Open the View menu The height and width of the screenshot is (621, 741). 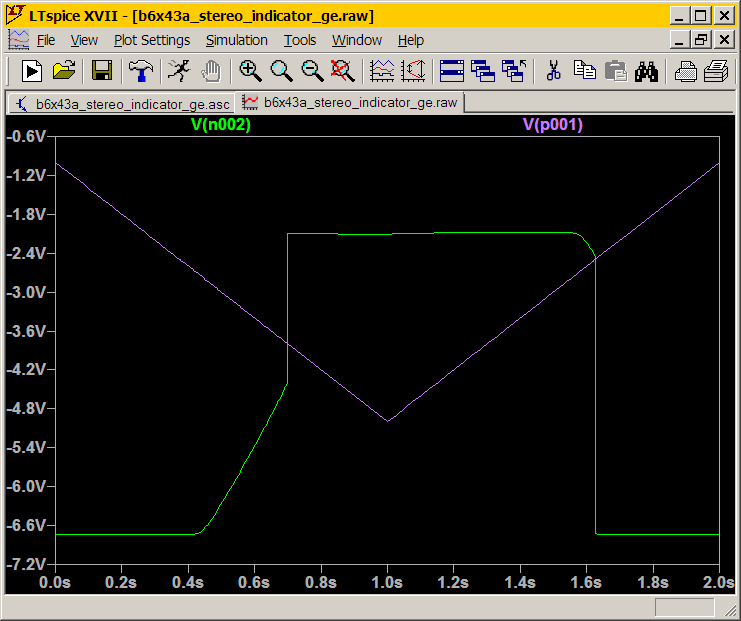[84, 40]
